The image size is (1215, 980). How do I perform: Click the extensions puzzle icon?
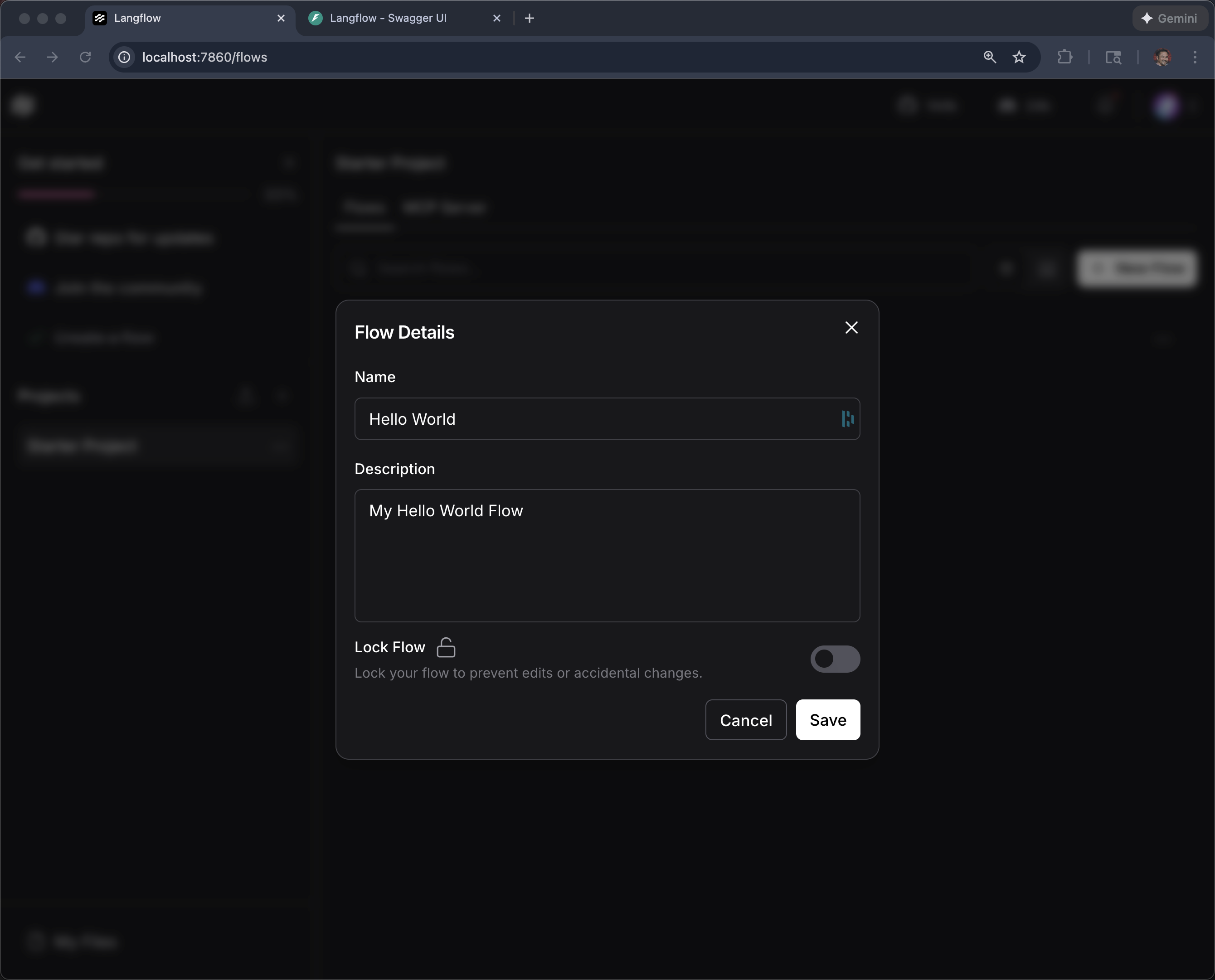(1064, 57)
